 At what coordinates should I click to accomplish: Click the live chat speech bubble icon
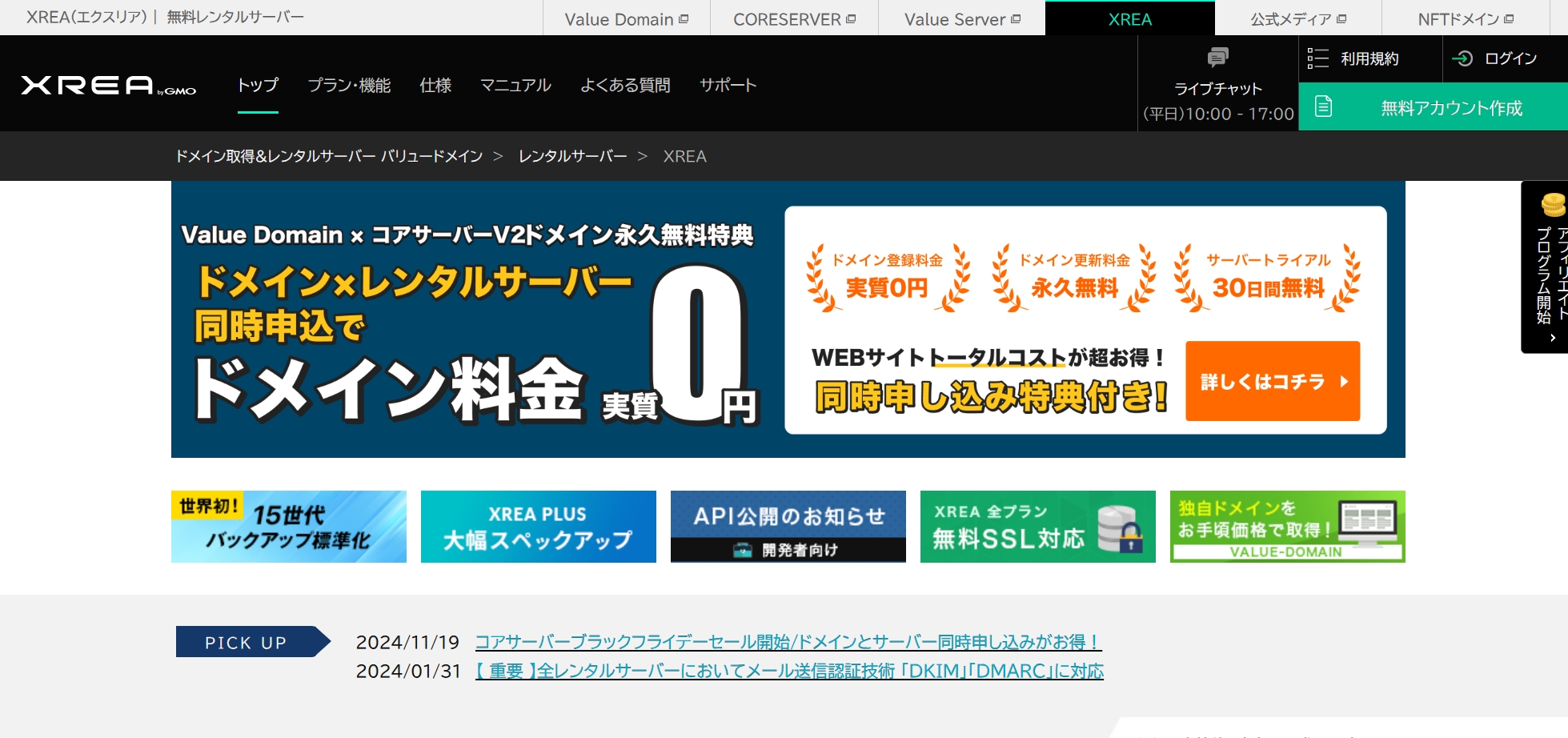(1217, 57)
